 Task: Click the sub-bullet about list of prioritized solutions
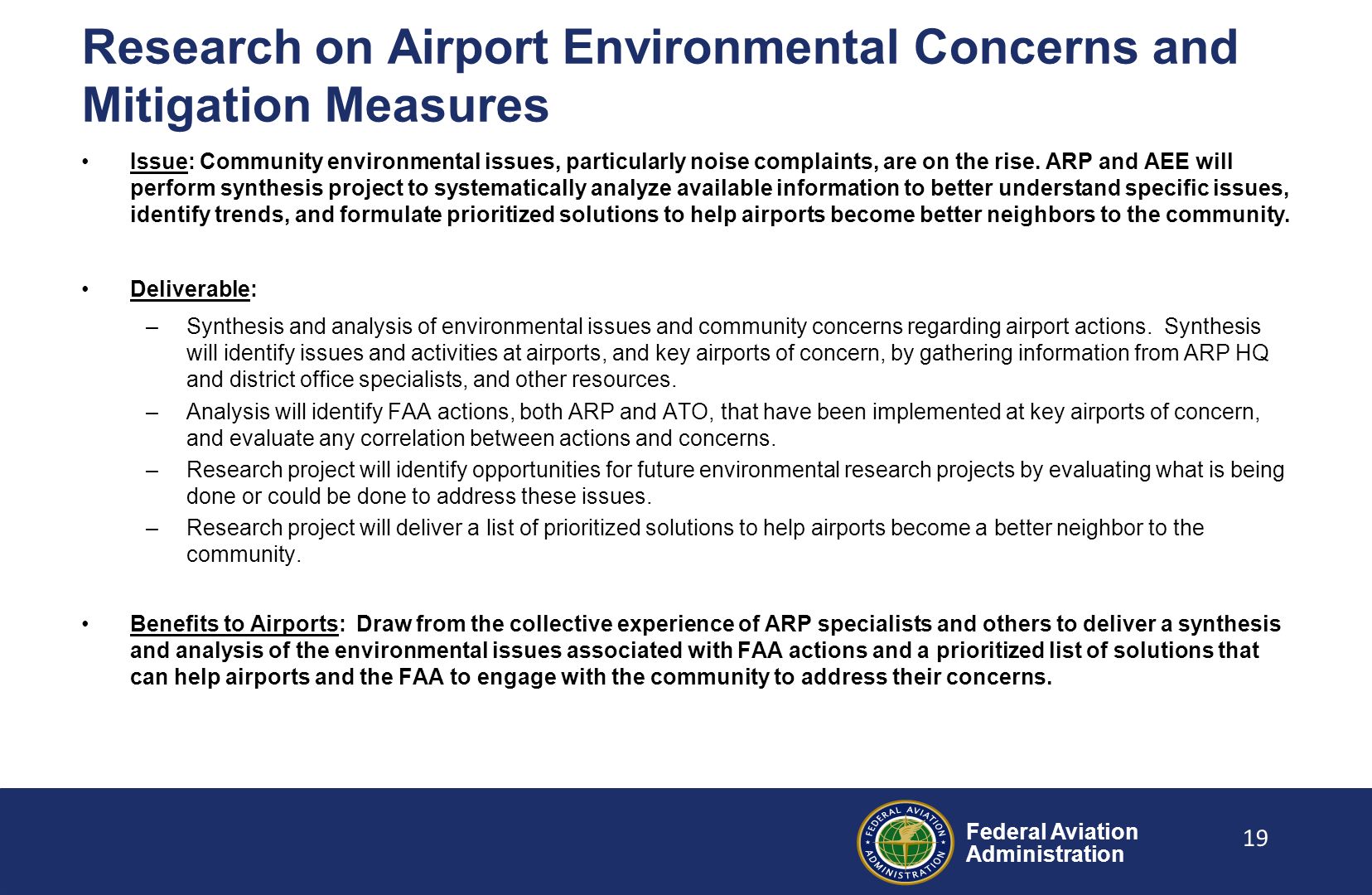point(694,541)
